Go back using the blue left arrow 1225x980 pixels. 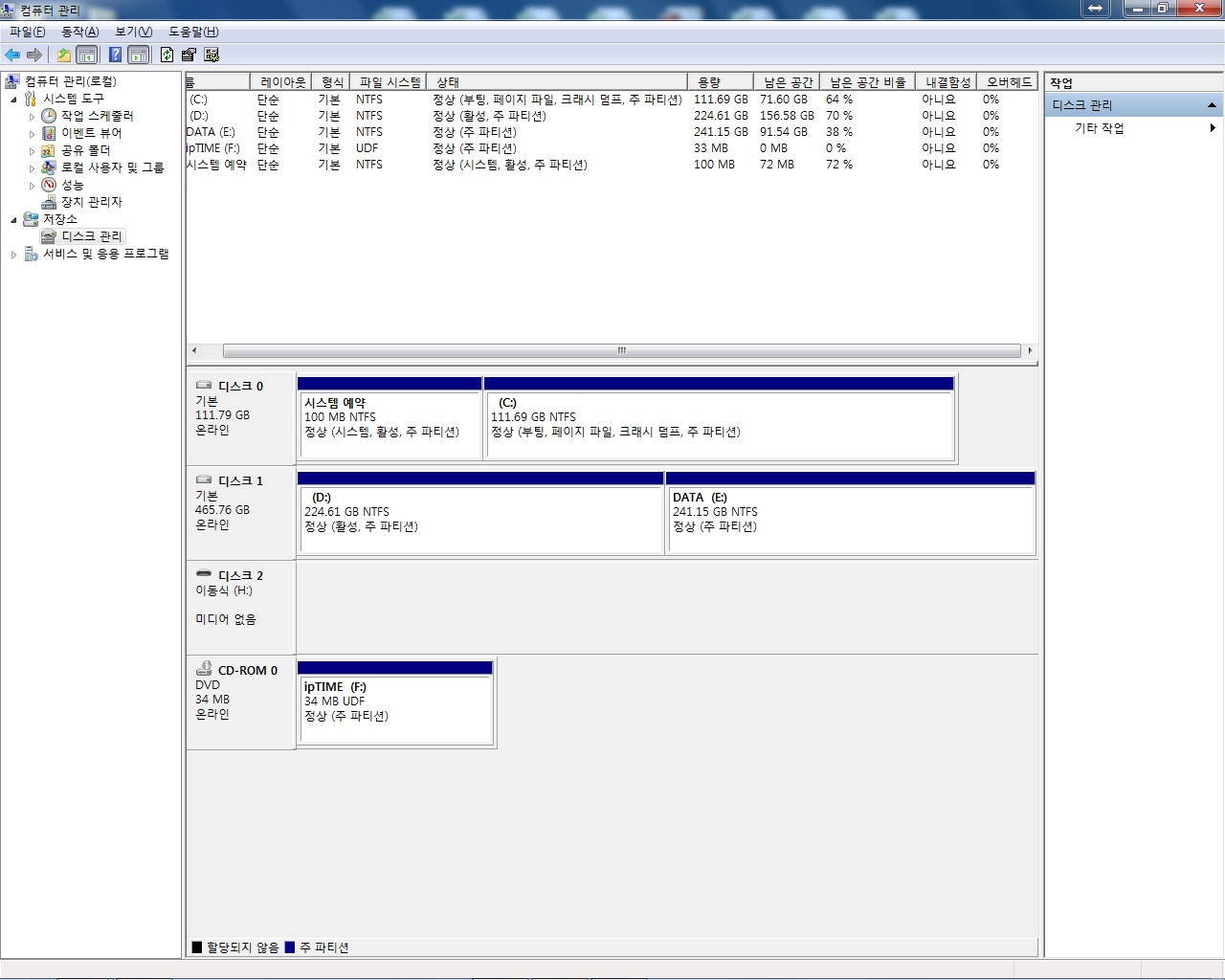(x=12, y=56)
